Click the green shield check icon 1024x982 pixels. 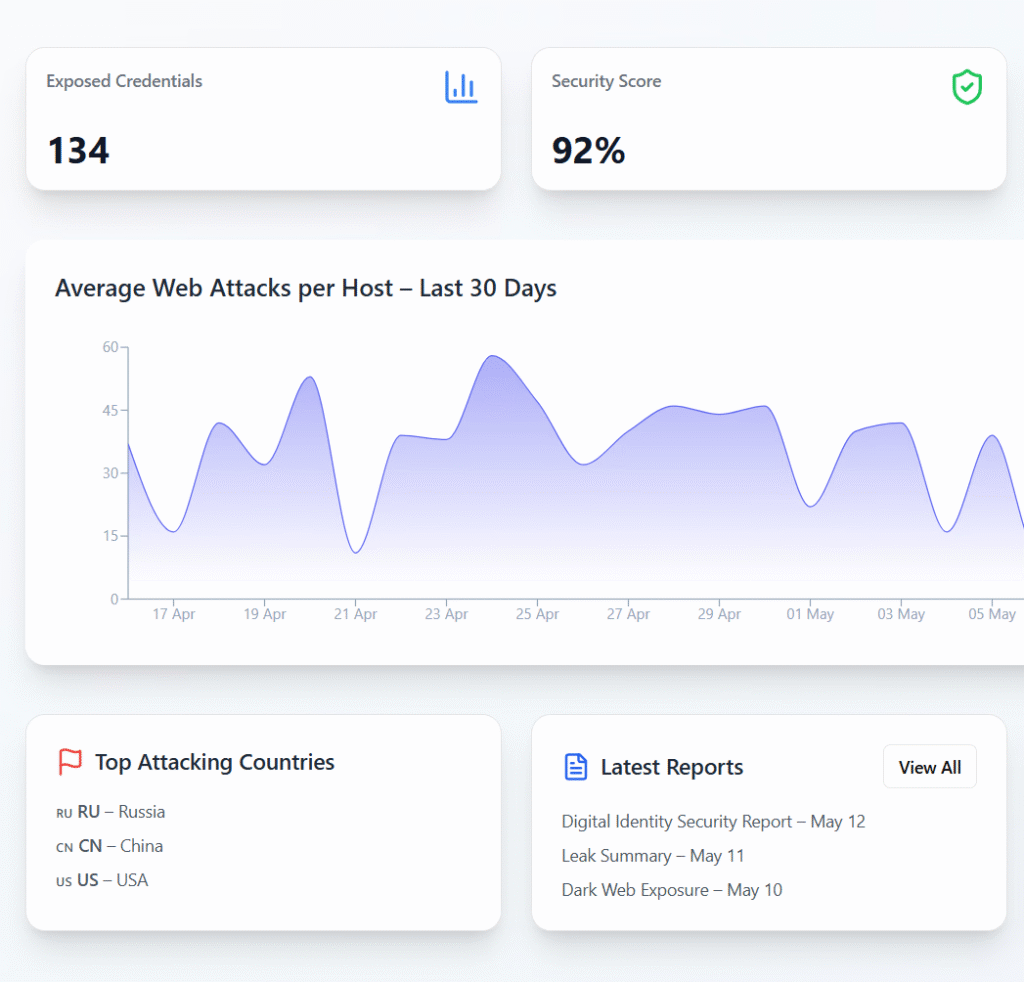tap(966, 87)
